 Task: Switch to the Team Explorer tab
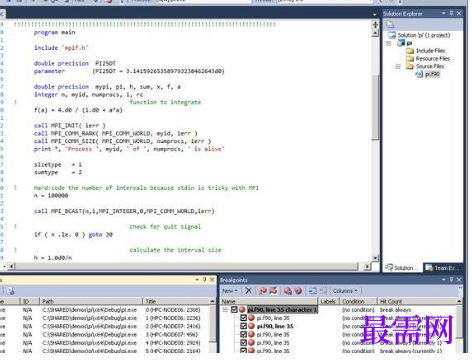[444, 268]
